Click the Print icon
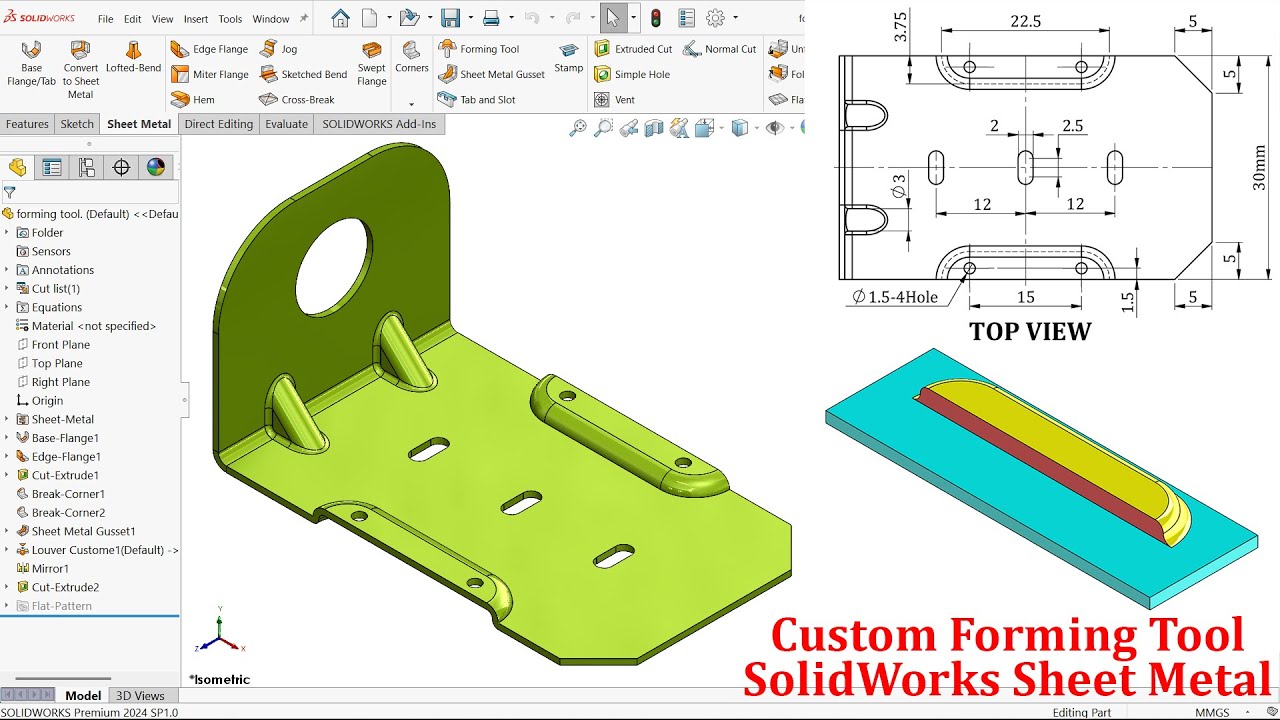The width and height of the screenshot is (1280, 720). pyautogui.click(x=491, y=18)
